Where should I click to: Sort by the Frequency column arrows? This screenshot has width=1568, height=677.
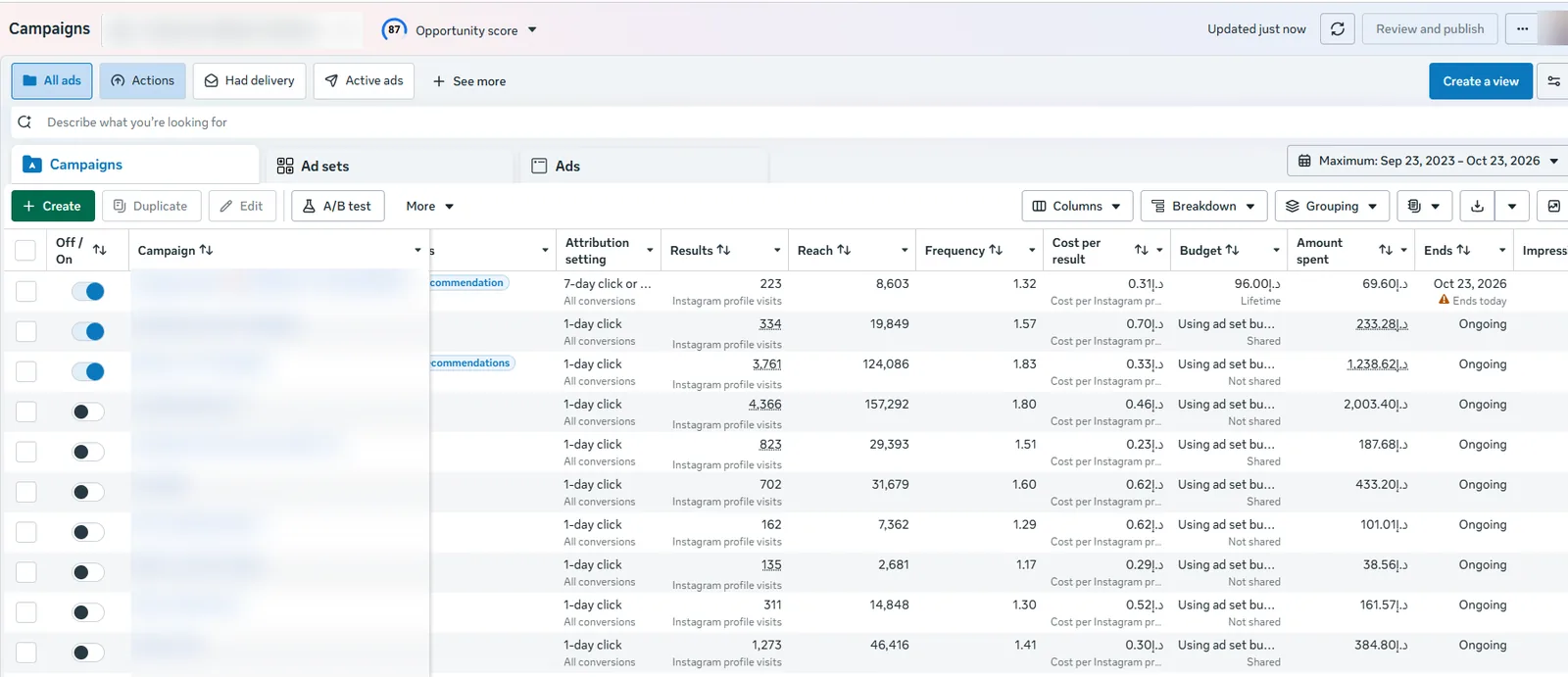[996, 250]
